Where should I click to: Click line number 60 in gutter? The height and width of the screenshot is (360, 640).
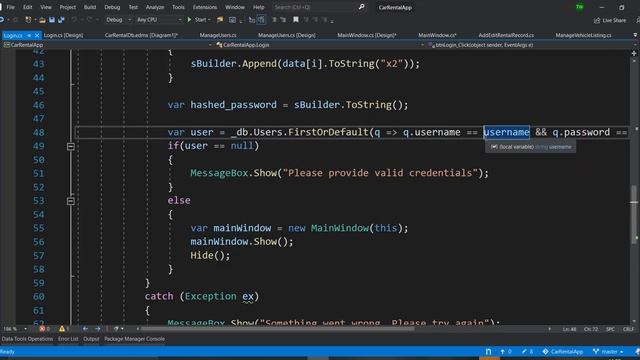pyautogui.click(x=39, y=297)
